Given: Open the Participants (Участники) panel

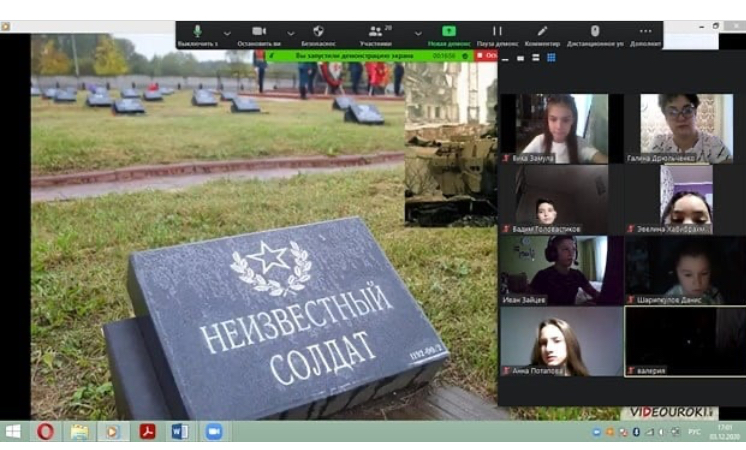Looking at the screenshot, I should pyautogui.click(x=376, y=33).
